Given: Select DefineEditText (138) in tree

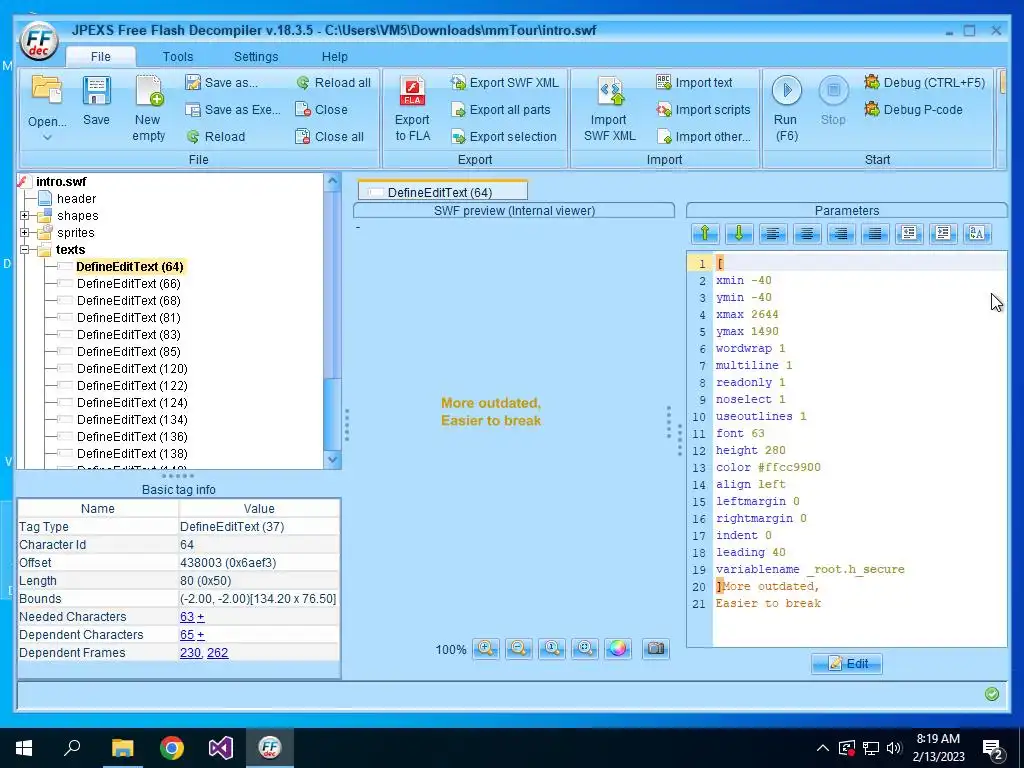Looking at the screenshot, I should [132, 453].
